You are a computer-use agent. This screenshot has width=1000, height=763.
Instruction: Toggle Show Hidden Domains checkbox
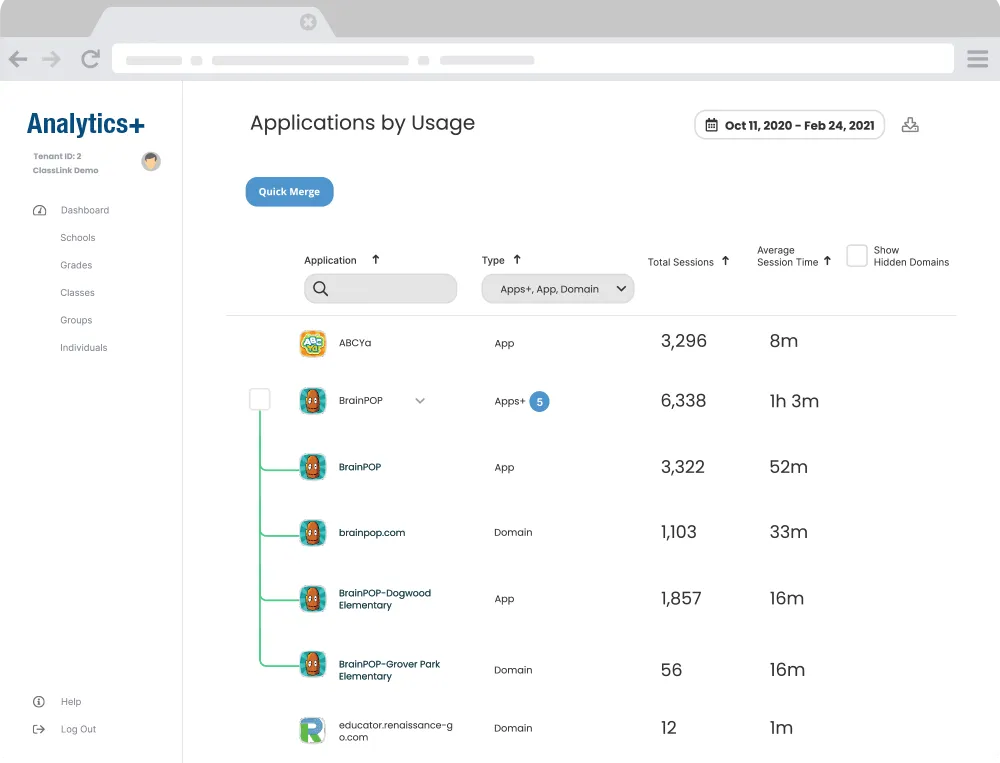[857, 255]
